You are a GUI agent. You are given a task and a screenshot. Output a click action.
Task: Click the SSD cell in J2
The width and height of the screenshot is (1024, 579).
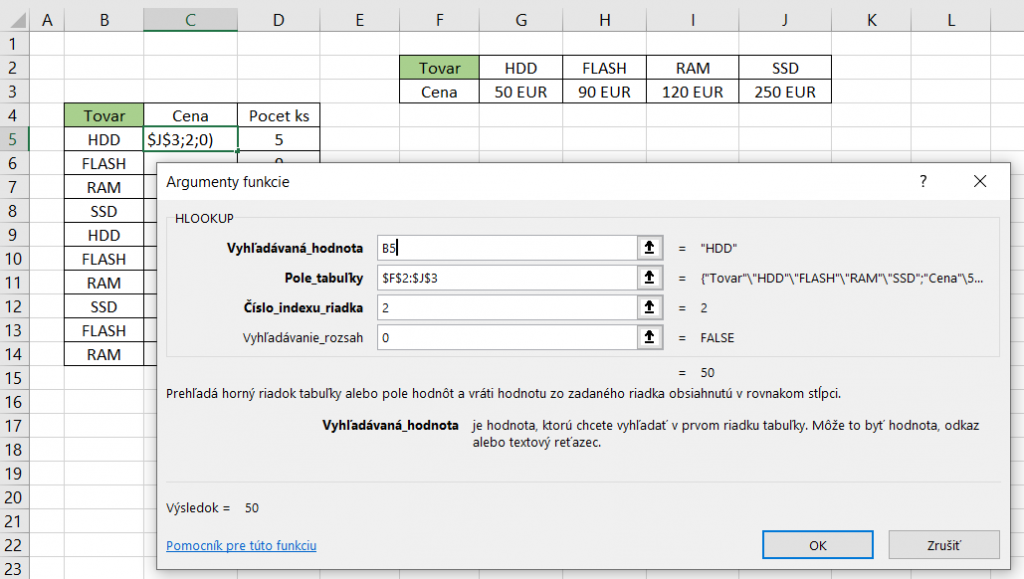point(785,68)
